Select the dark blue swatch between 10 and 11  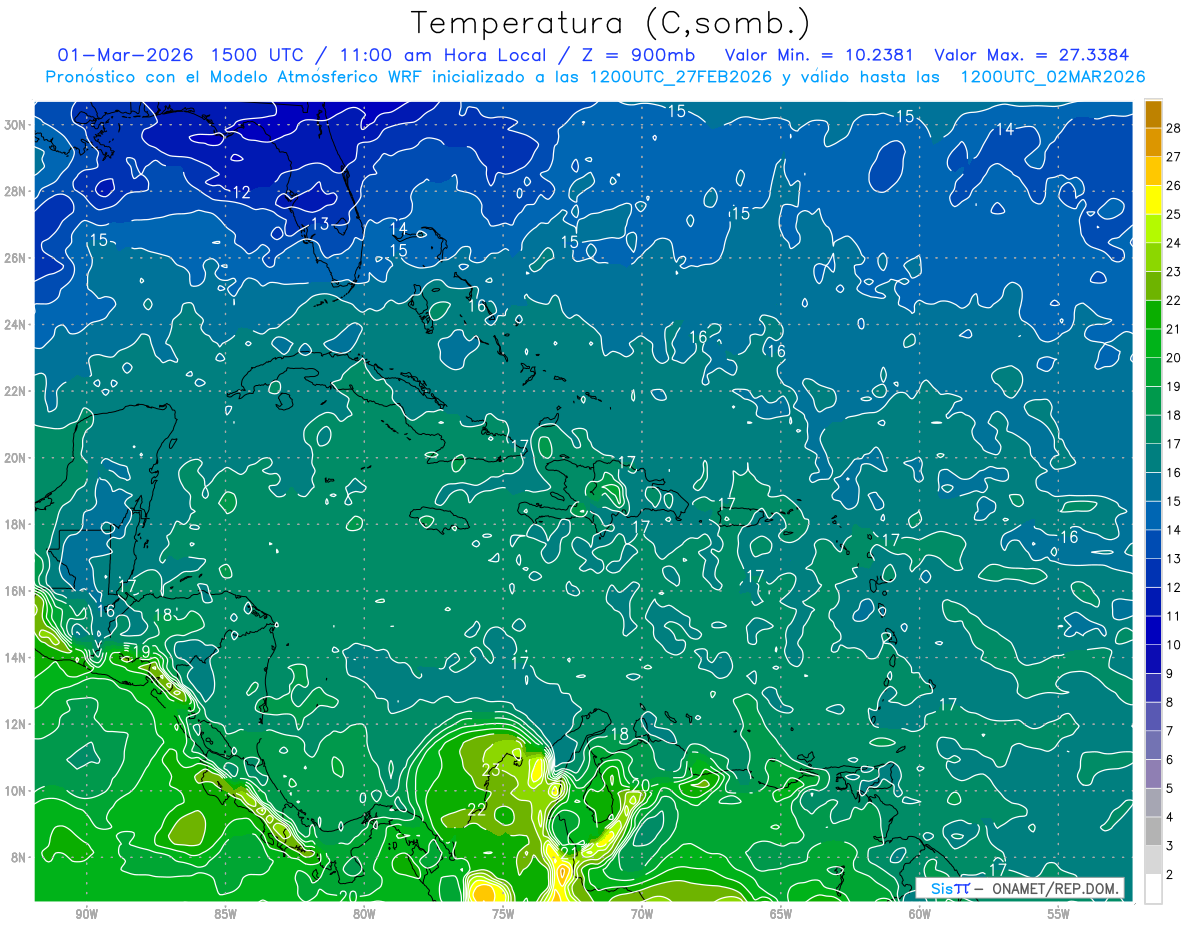1153,630
